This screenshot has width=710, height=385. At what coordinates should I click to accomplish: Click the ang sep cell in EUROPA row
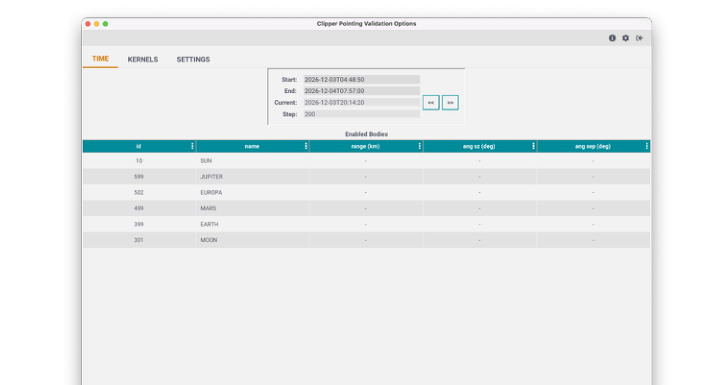pos(593,192)
